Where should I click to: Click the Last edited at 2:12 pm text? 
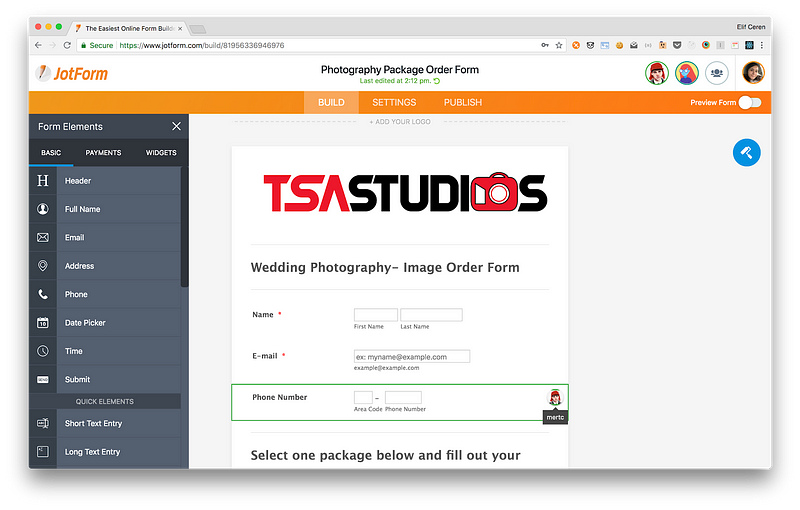coord(395,81)
